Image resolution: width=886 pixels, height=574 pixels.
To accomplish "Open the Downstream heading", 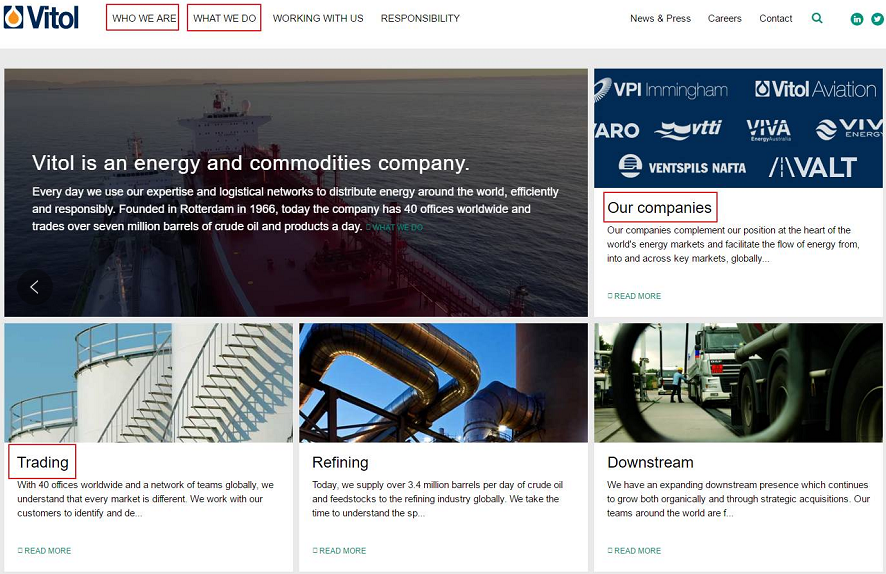I will pos(650,462).
